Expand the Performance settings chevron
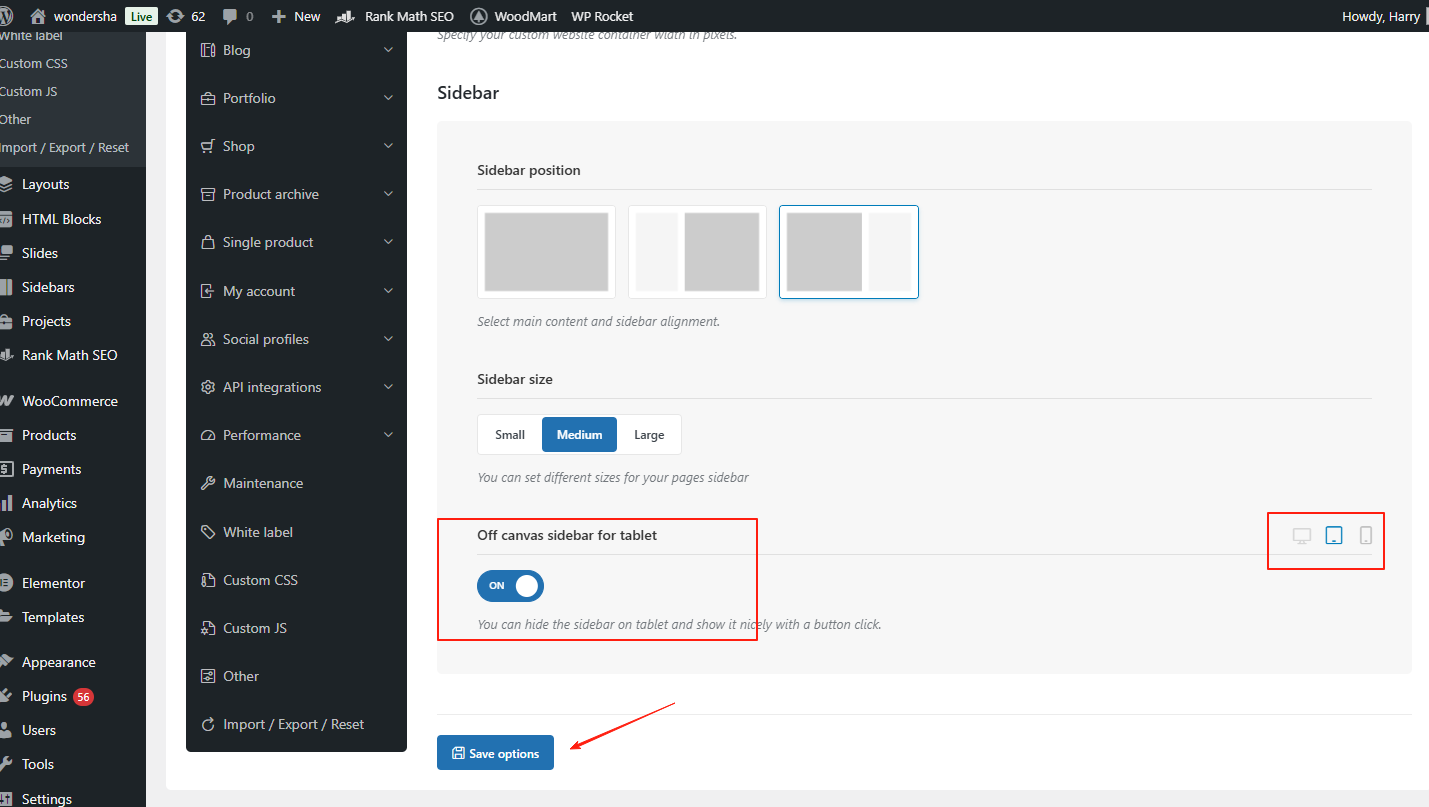1429x807 pixels. pos(388,435)
